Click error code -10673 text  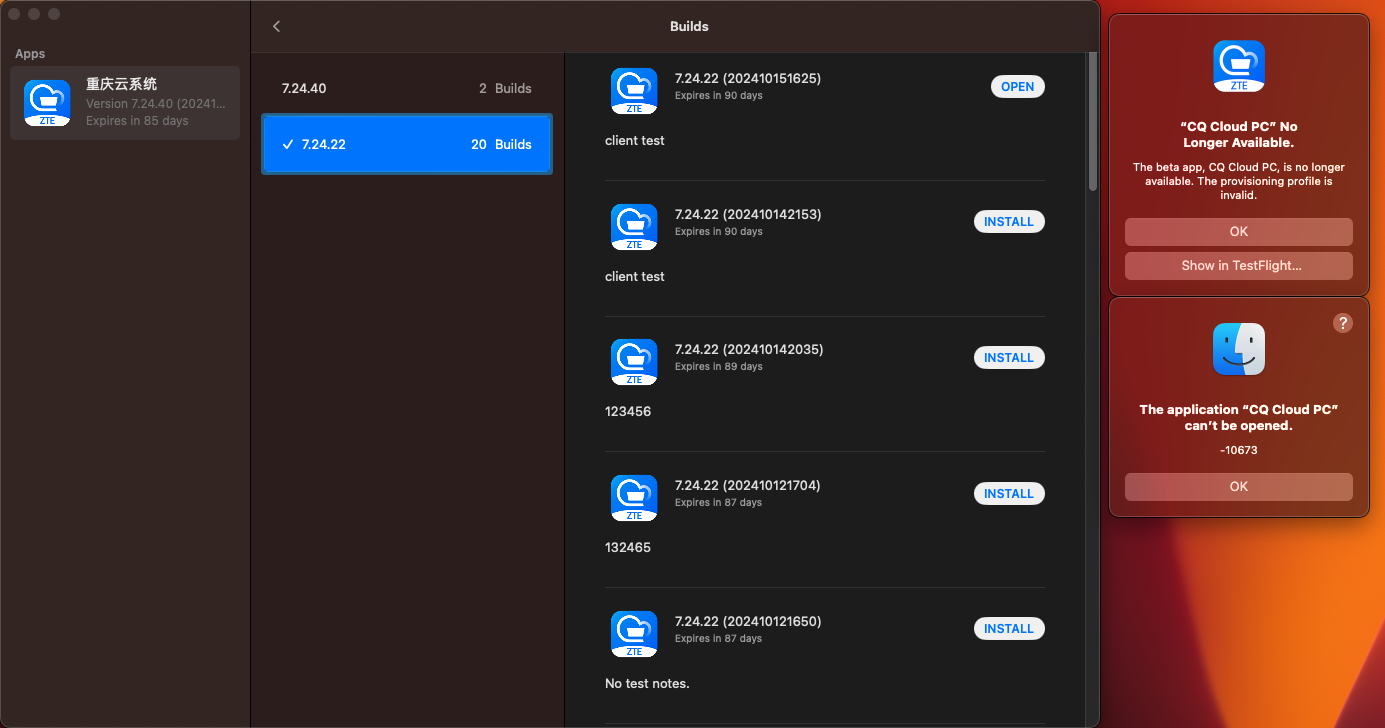(1239, 450)
